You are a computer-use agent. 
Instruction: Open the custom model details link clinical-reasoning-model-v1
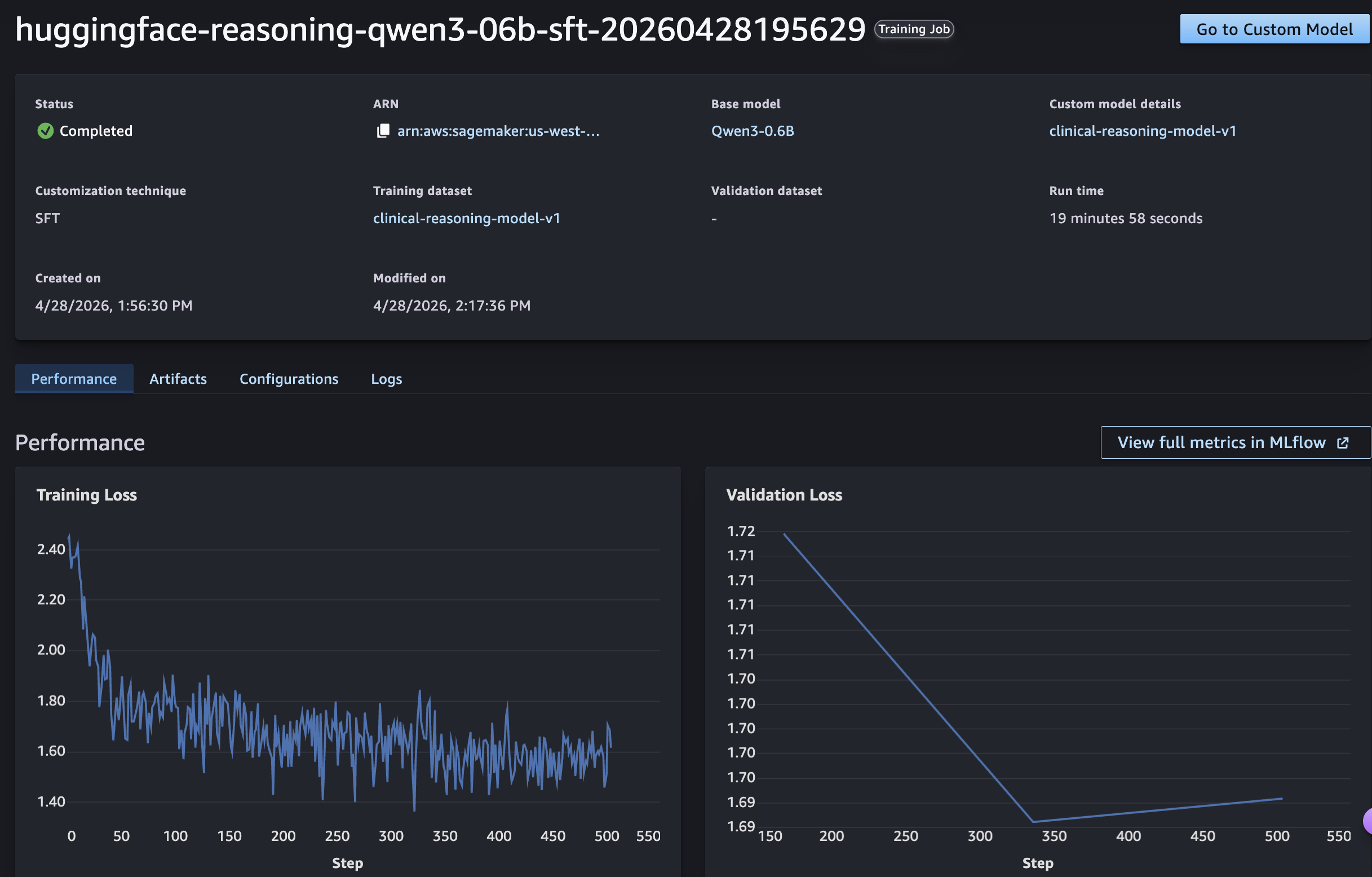[x=1143, y=131]
